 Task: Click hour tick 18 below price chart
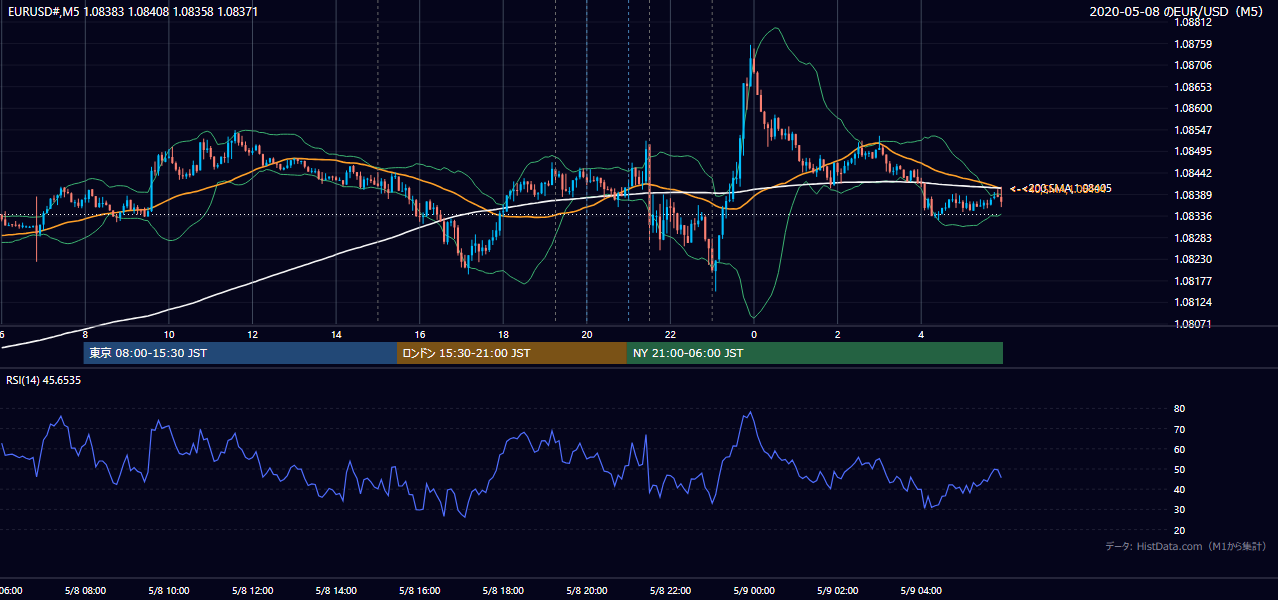click(503, 335)
